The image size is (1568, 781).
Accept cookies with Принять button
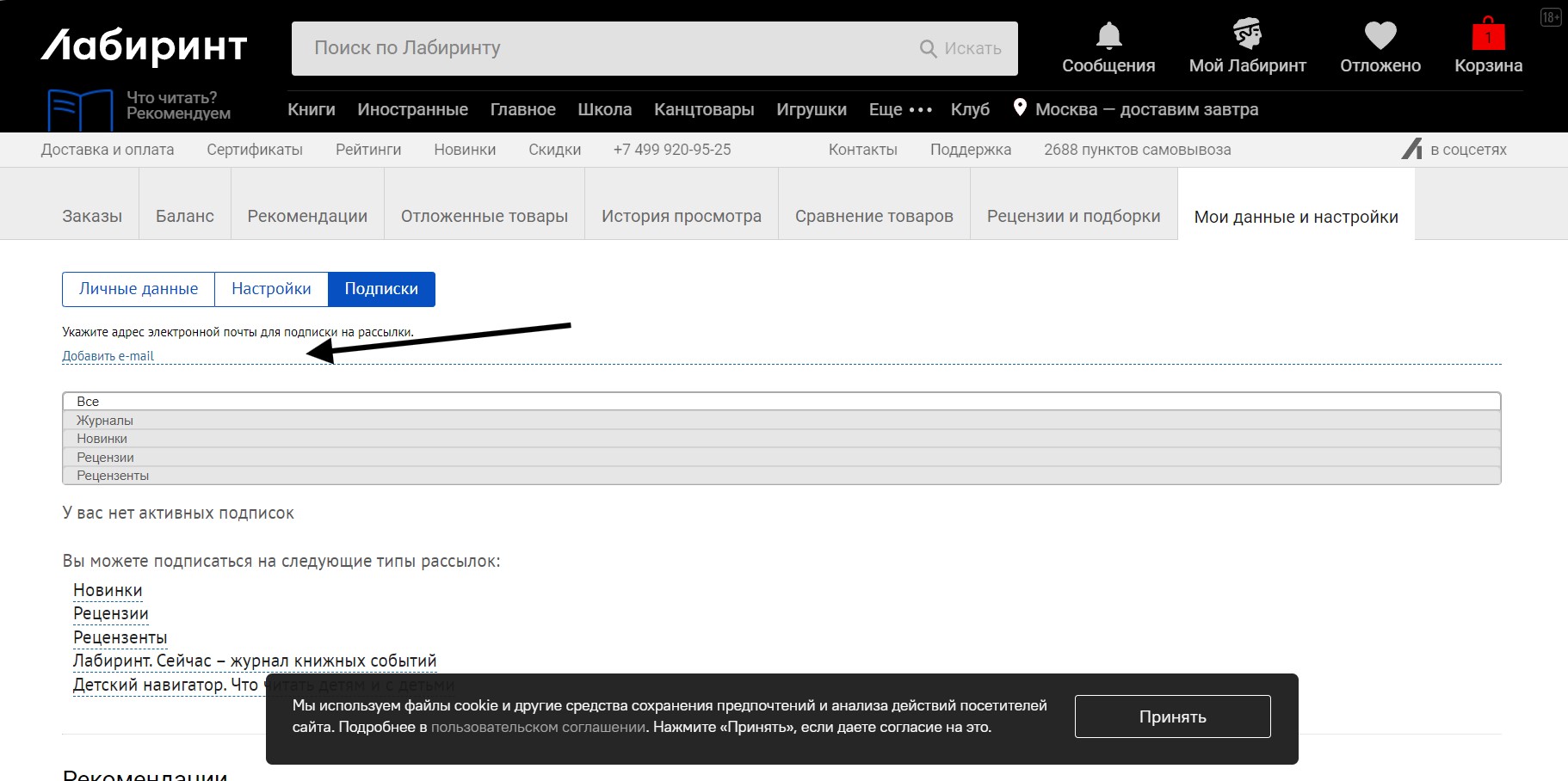[x=1172, y=716]
